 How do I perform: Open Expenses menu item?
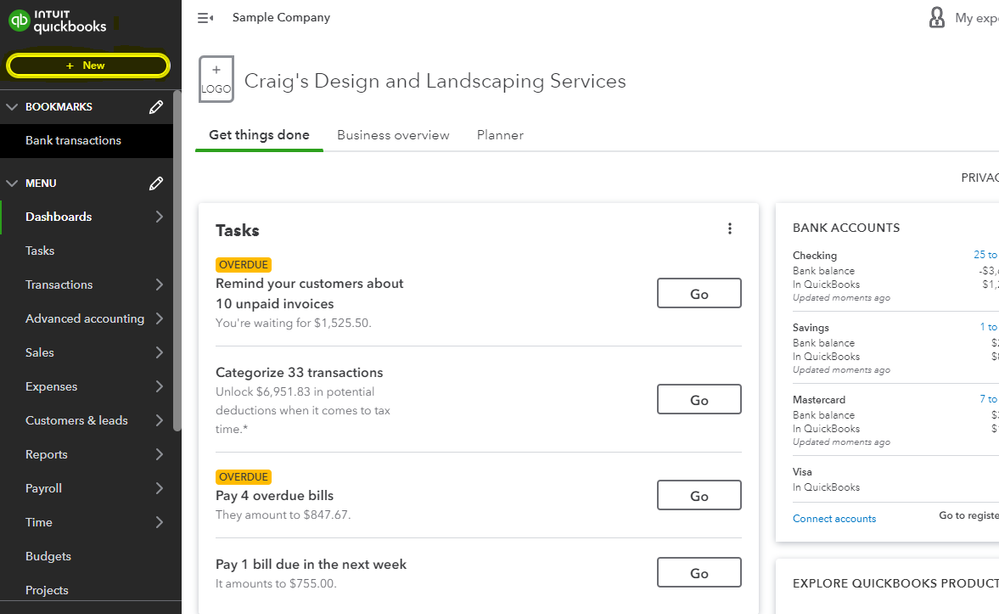tap(51, 387)
